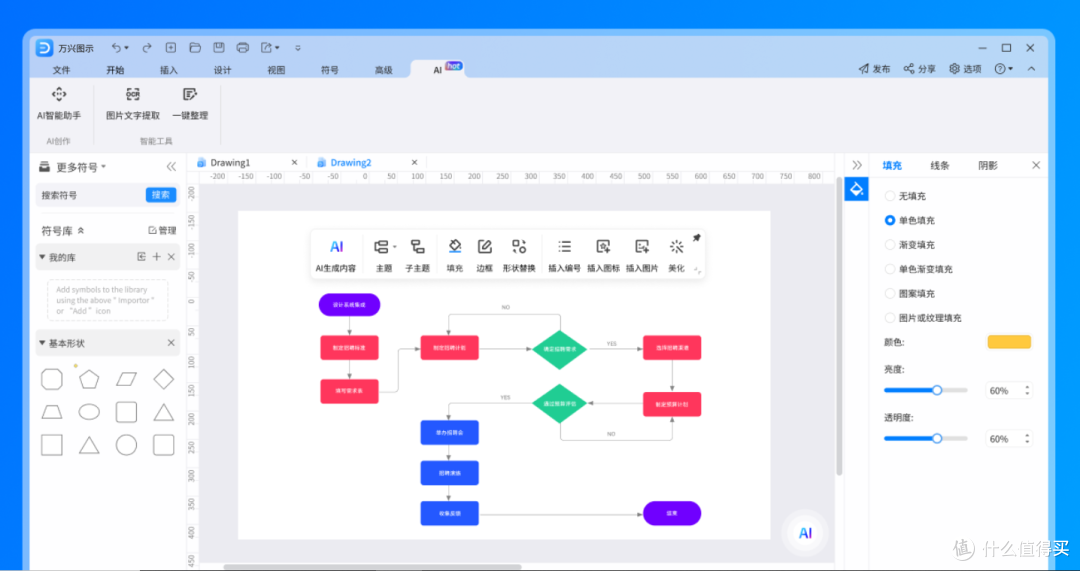
Task: Click the import icon in 我的库
Action: point(141,257)
